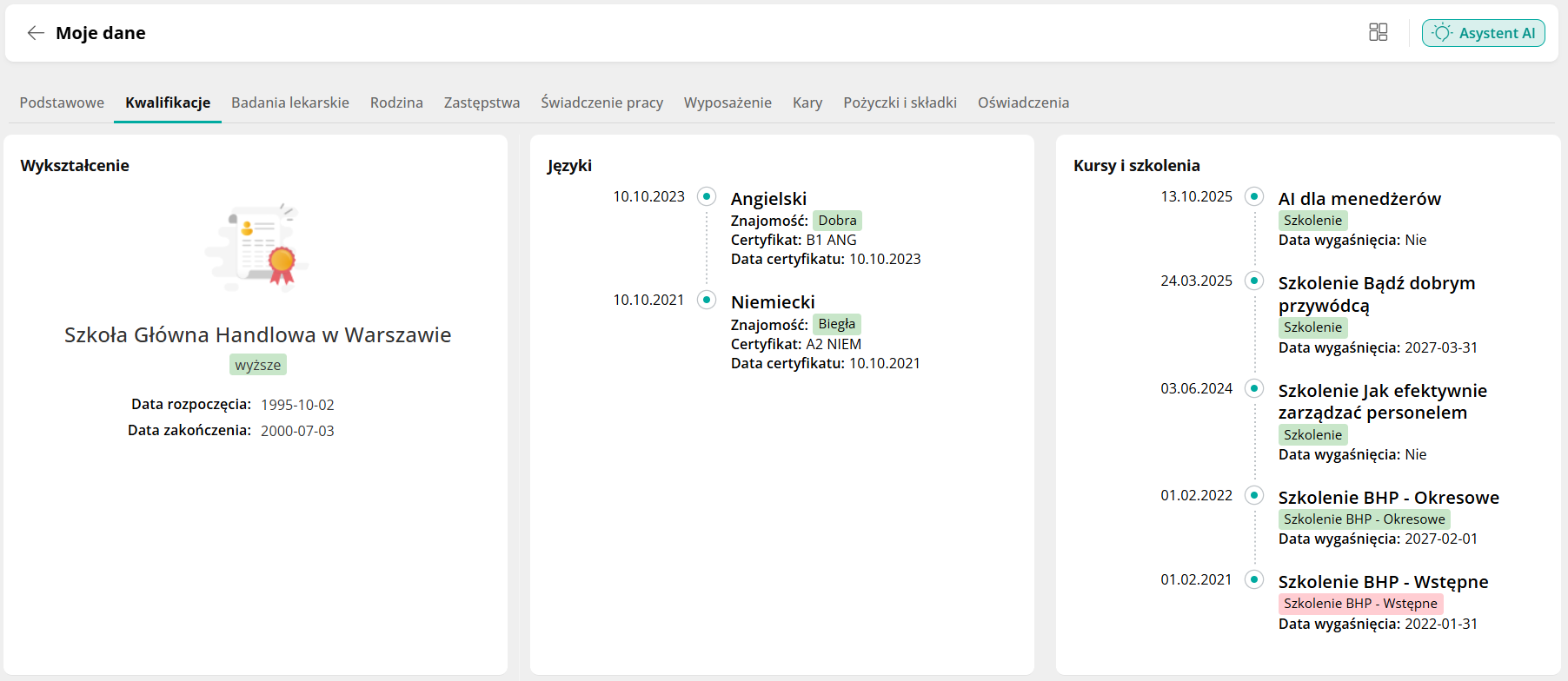Click the Szkoła Główna Handlowa w Warszawie heading

[x=258, y=335]
